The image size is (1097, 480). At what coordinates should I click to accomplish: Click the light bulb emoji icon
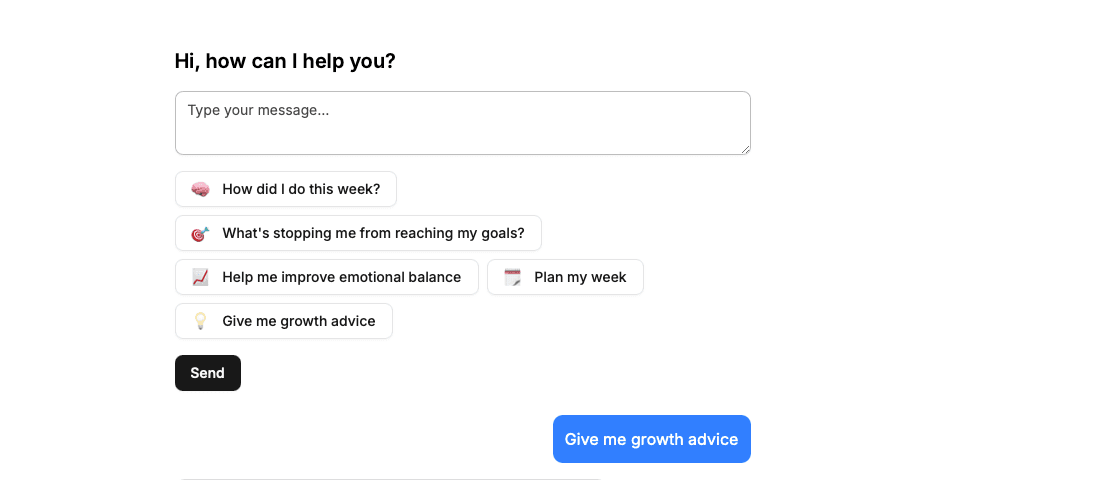[x=200, y=321]
